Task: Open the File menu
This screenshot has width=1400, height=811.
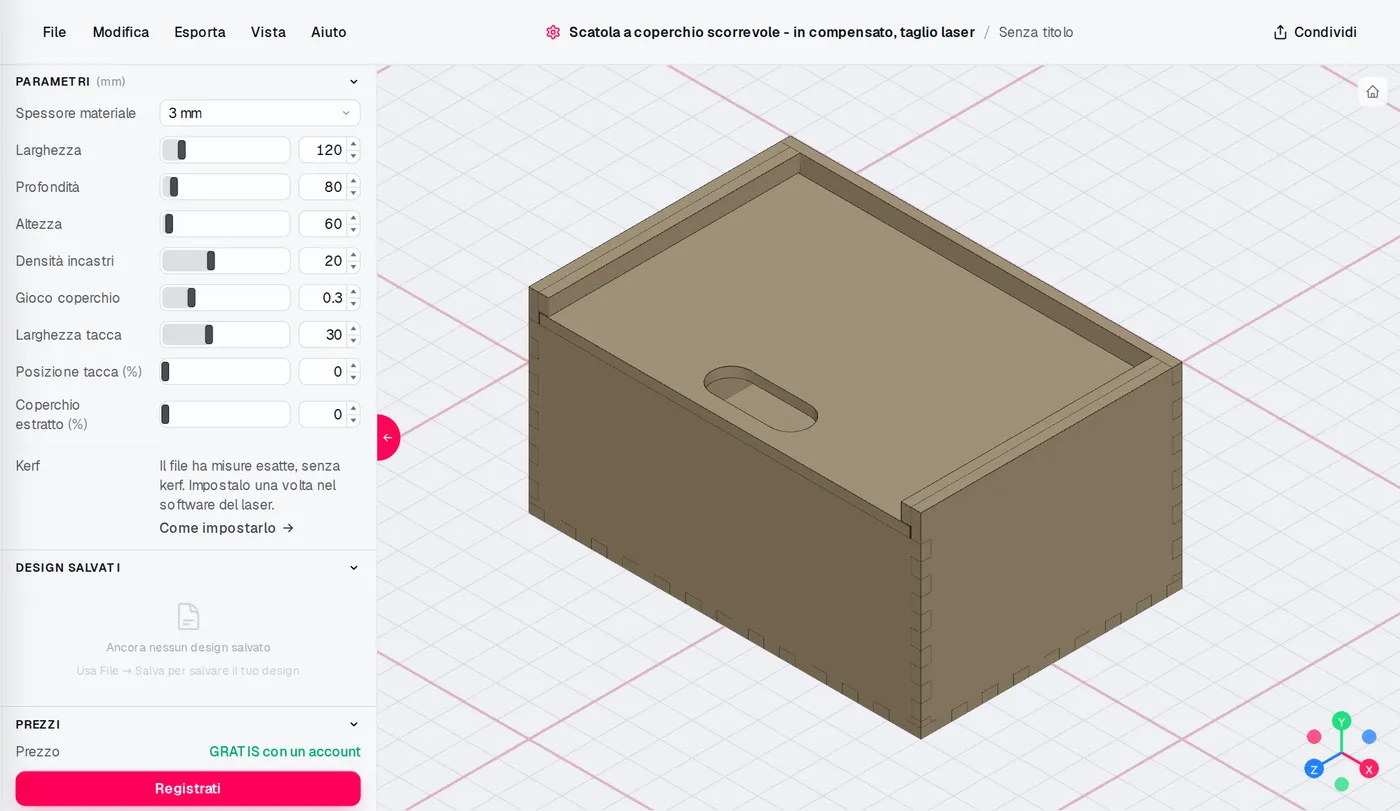Action: (55, 32)
